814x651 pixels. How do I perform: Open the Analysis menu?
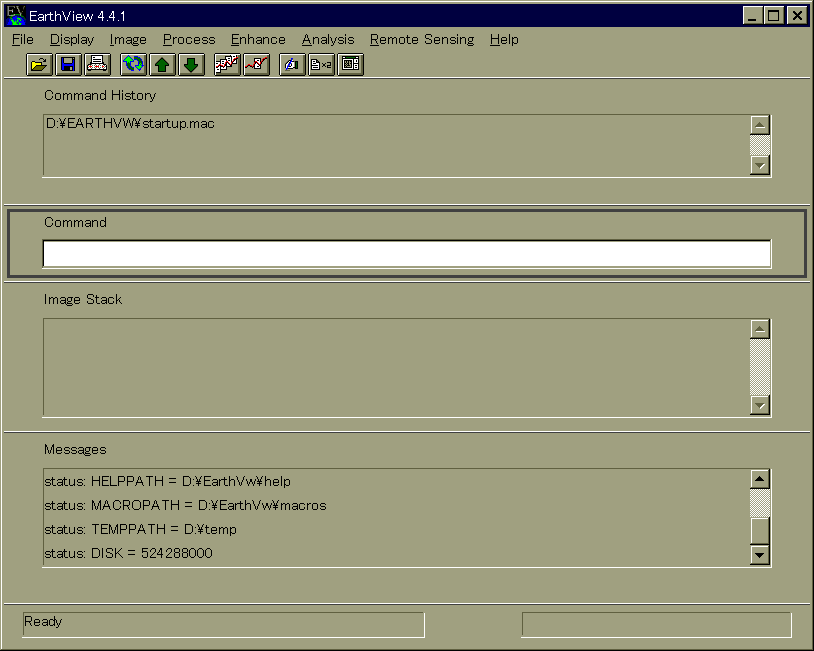click(x=328, y=39)
